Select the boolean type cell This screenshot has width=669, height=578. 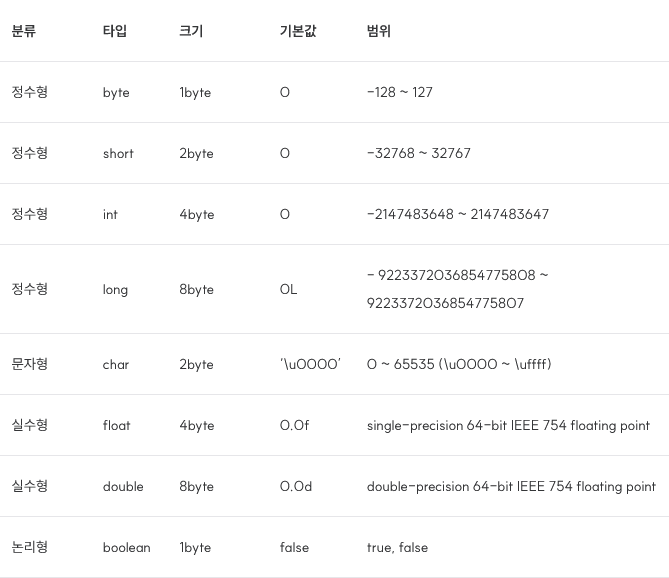pos(127,547)
